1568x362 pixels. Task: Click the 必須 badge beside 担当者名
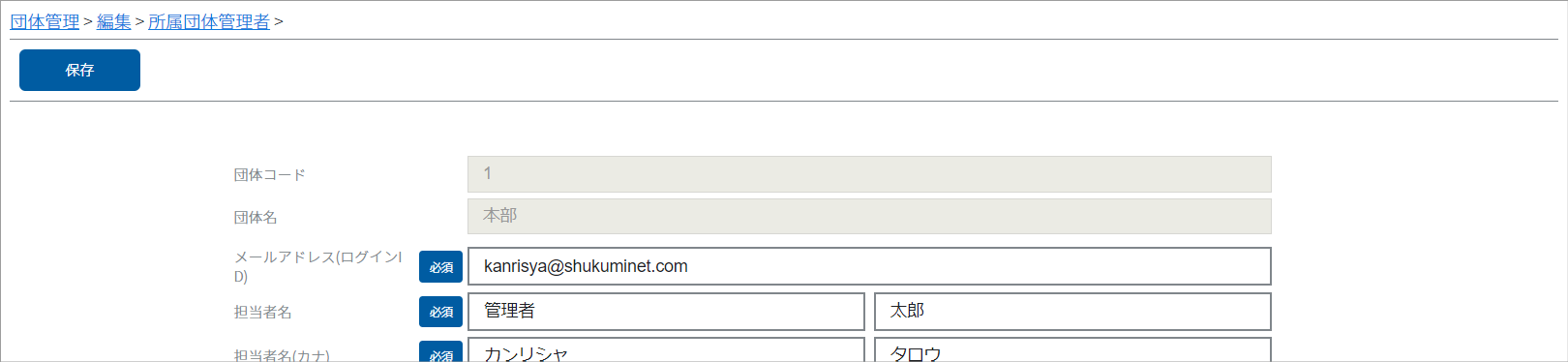coord(440,312)
